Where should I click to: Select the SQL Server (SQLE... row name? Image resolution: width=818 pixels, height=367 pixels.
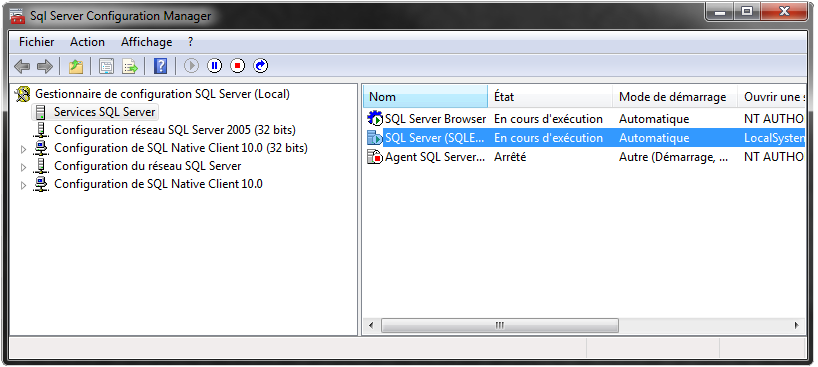coord(435,138)
